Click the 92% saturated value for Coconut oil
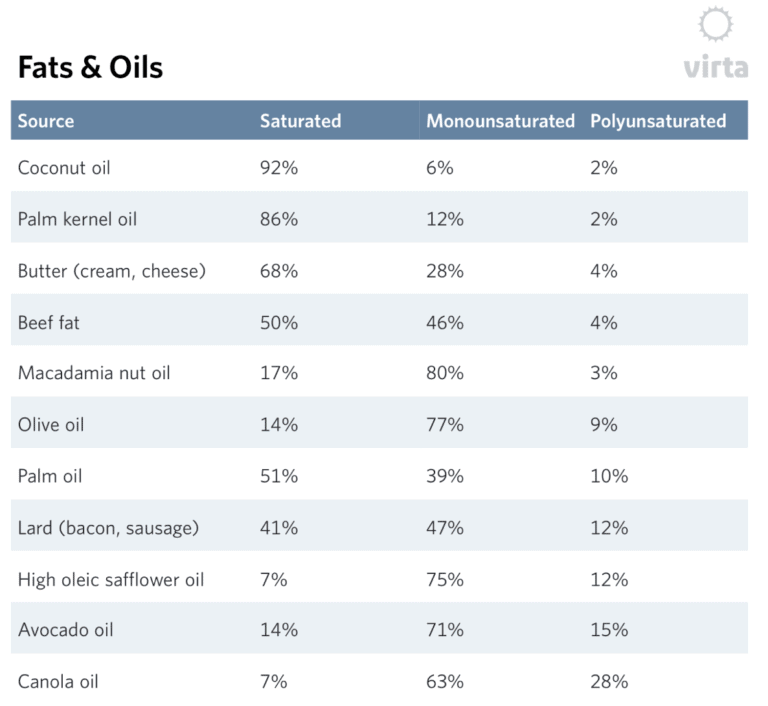The image size is (768, 706). click(279, 168)
